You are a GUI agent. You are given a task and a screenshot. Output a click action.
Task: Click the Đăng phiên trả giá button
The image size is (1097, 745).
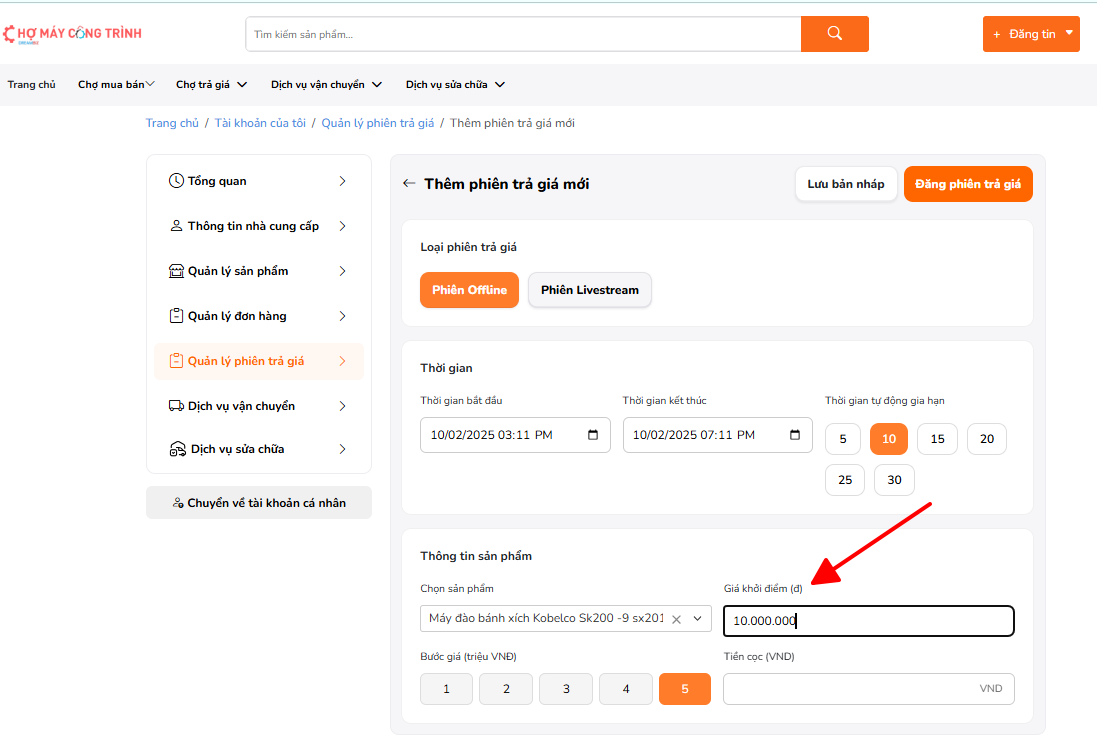[x=967, y=184]
